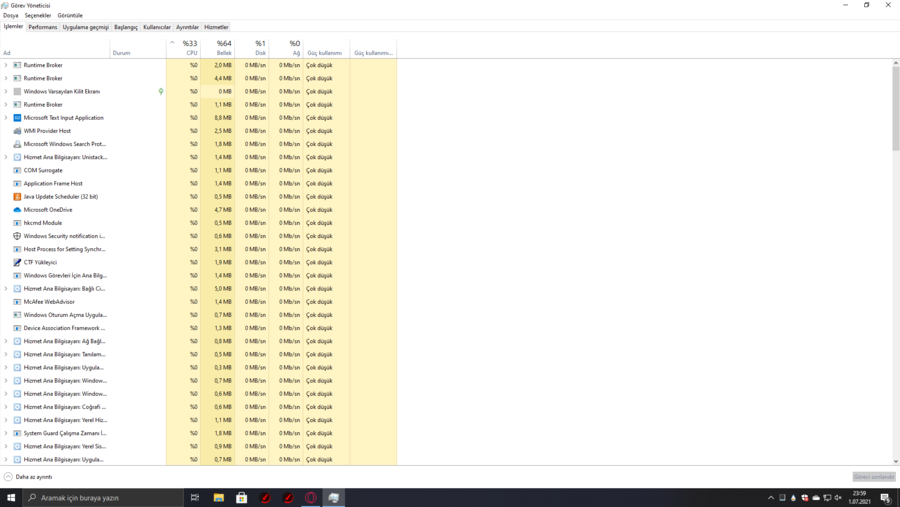Click the Java Update Scheduler process icon
Viewport: 900px width, 507px height.
tap(17, 197)
